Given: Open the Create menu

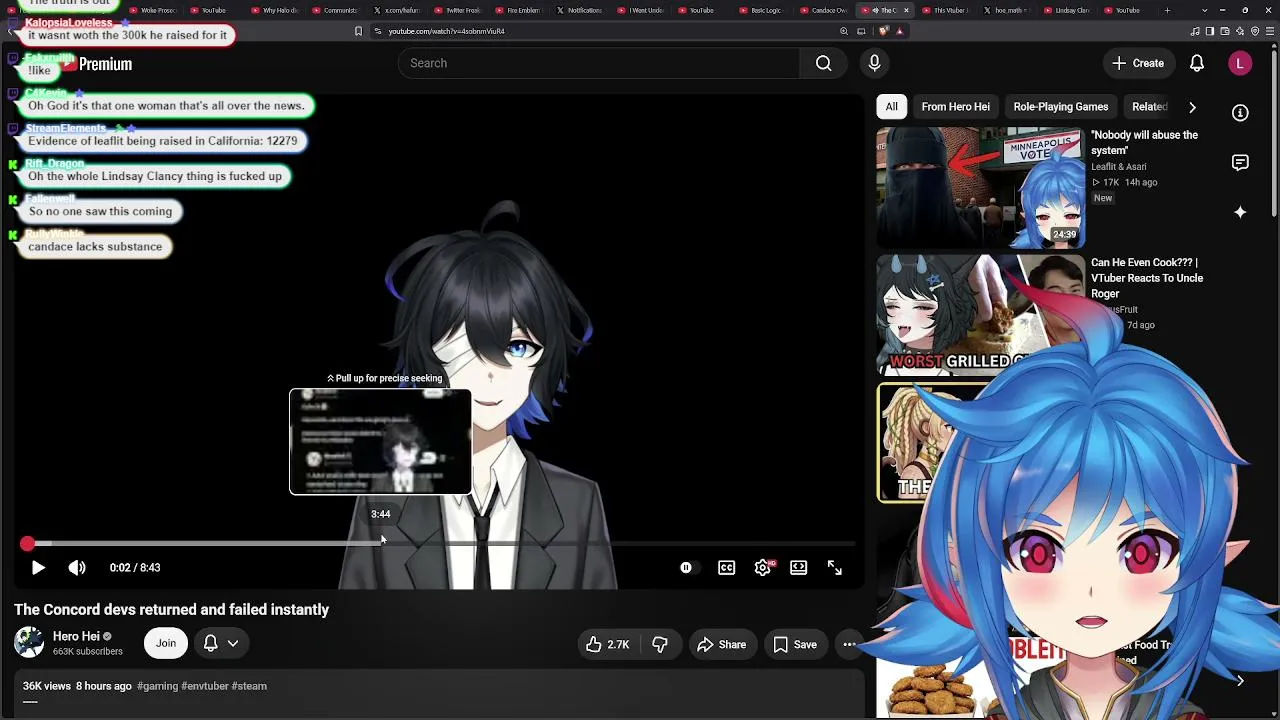Looking at the screenshot, I should pos(1138,63).
